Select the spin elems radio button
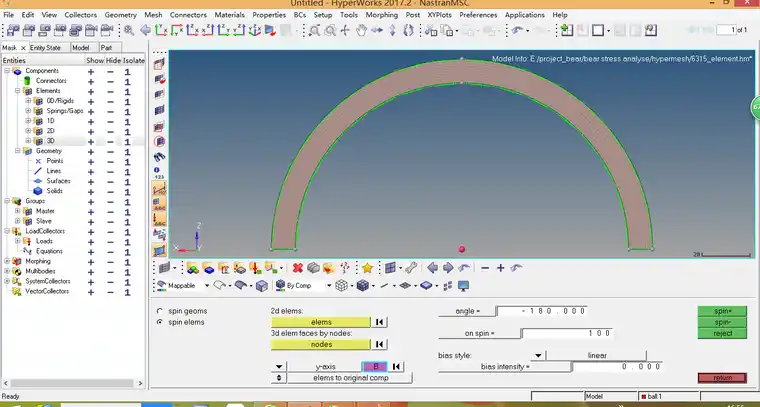The width and height of the screenshot is (760, 407). click(160, 322)
